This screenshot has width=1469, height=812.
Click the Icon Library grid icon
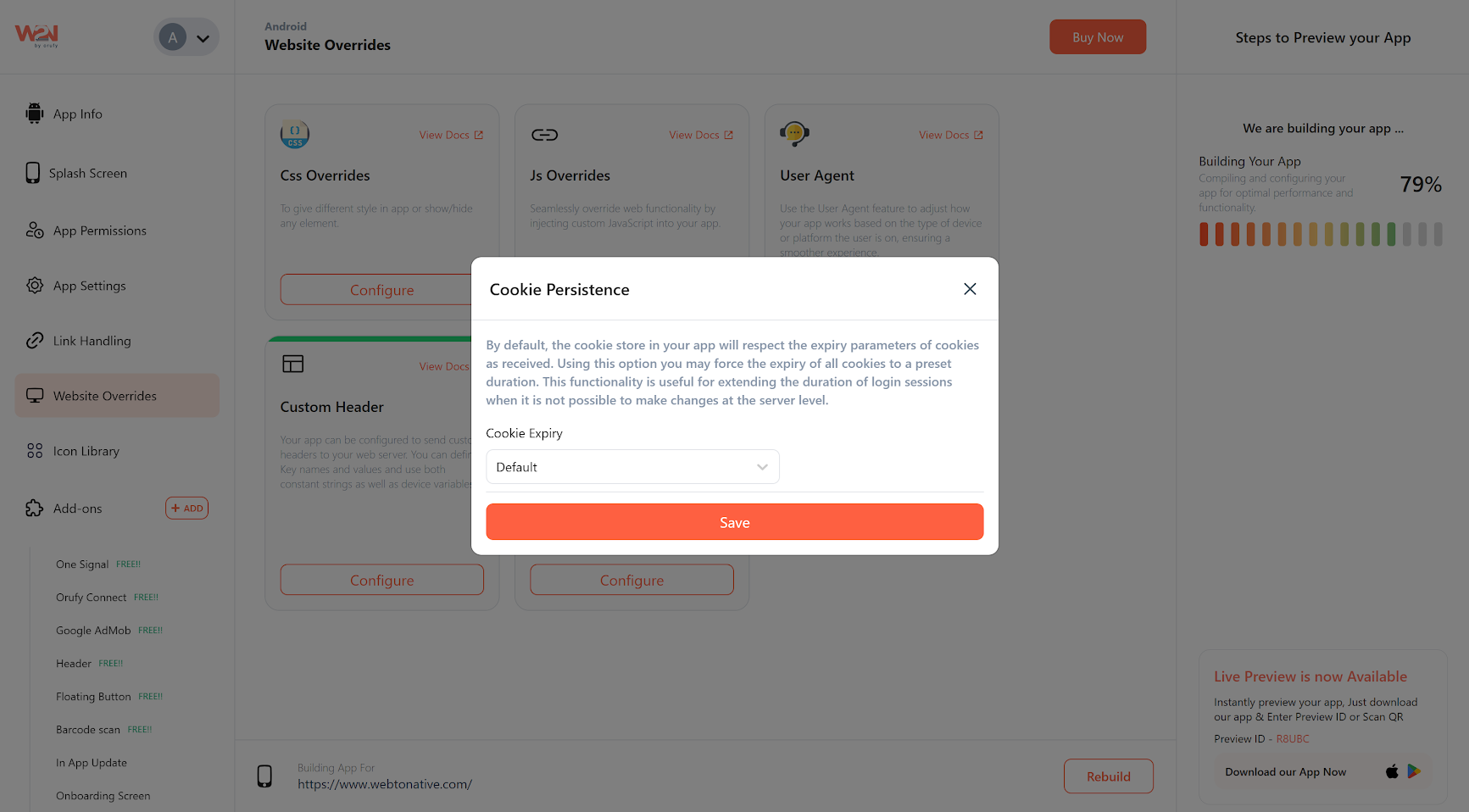pos(35,451)
